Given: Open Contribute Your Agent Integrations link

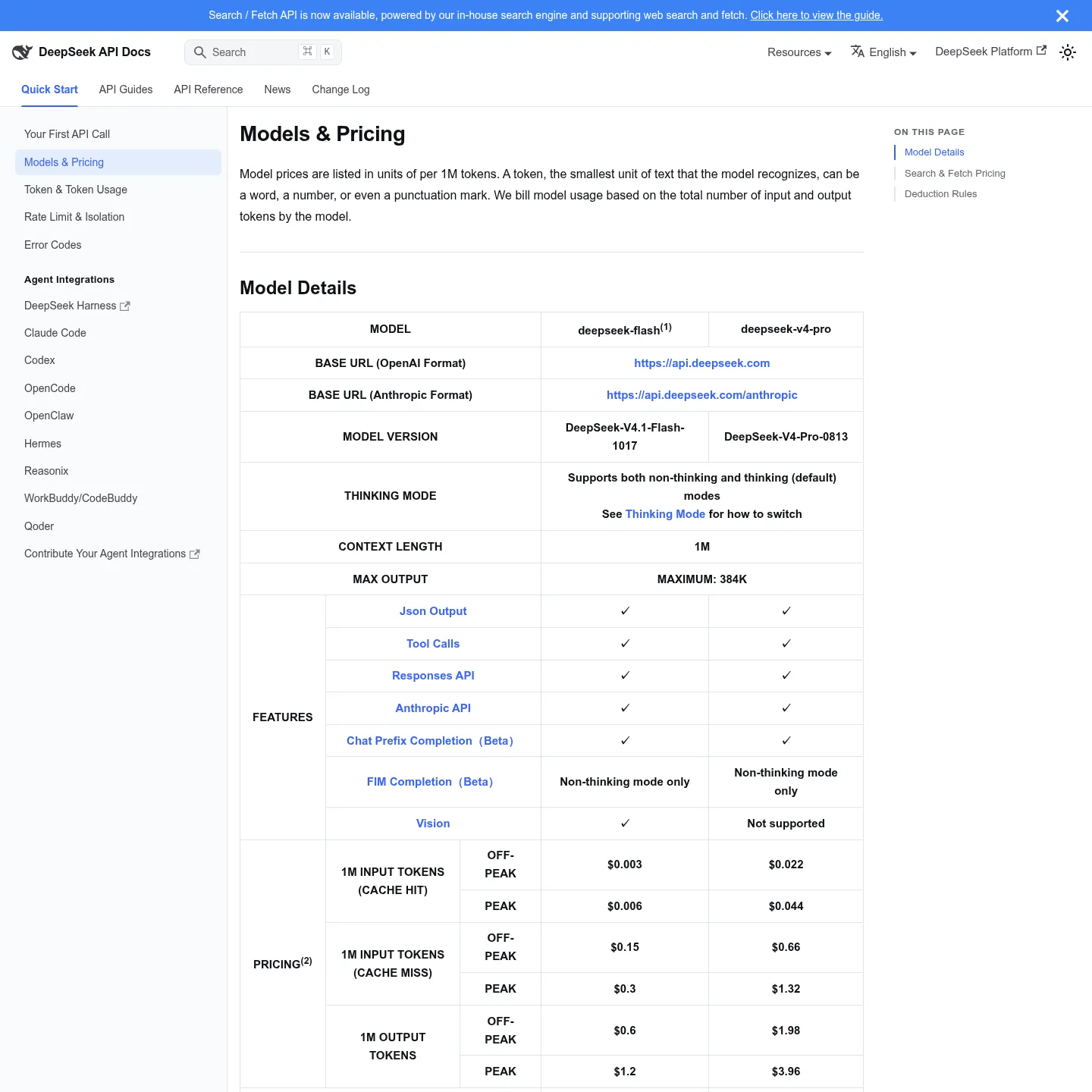Looking at the screenshot, I should pos(118,554).
